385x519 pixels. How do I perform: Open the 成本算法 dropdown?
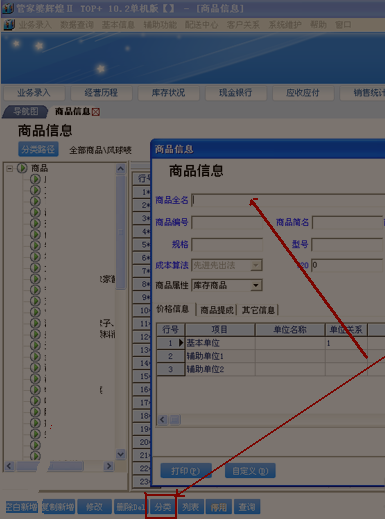[x=256, y=266]
